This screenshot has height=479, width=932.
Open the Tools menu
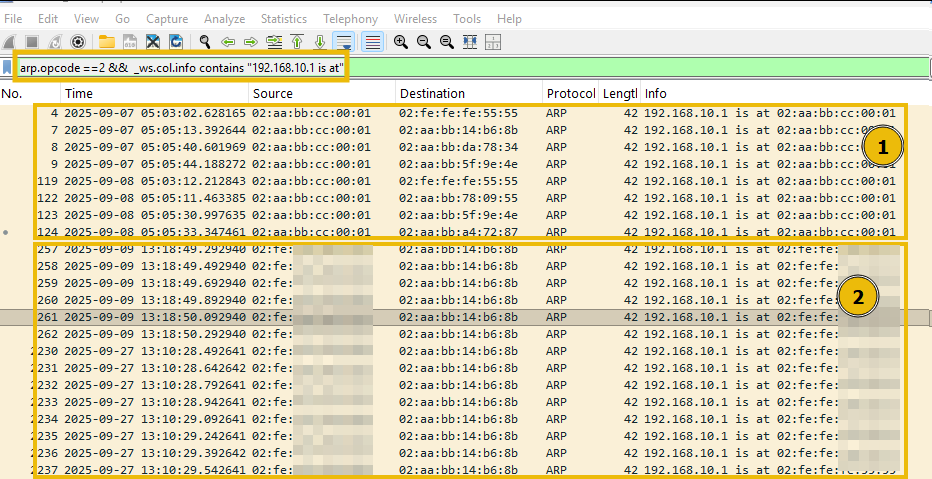point(467,19)
